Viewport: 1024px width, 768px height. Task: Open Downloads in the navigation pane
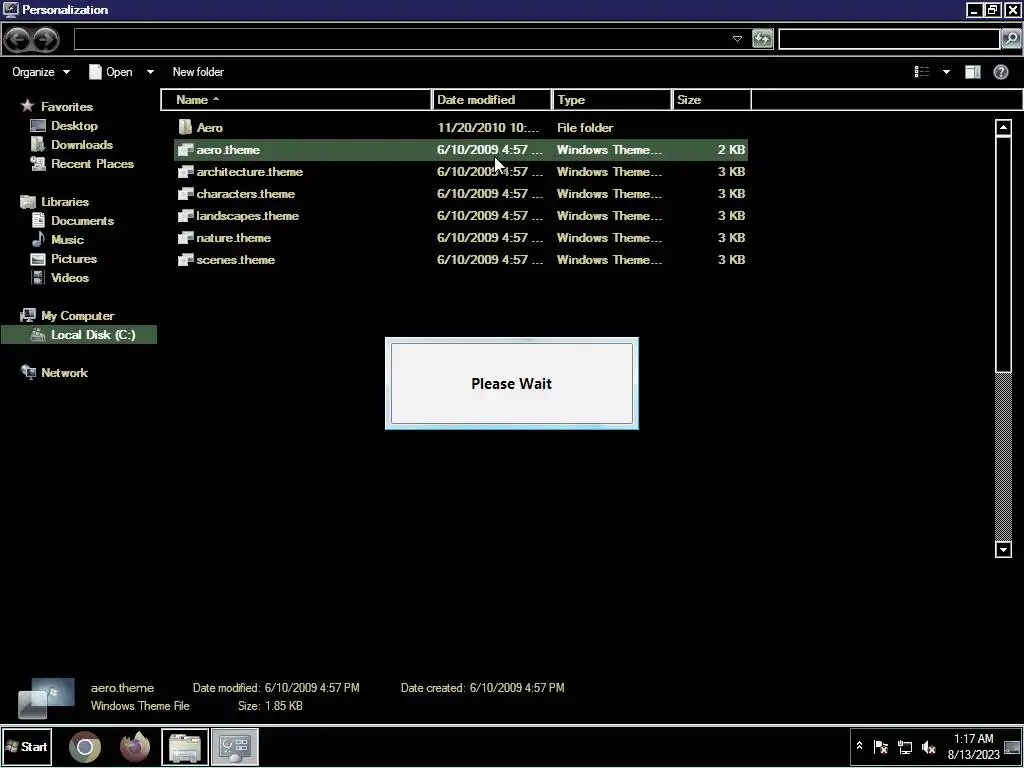(x=72, y=144)
